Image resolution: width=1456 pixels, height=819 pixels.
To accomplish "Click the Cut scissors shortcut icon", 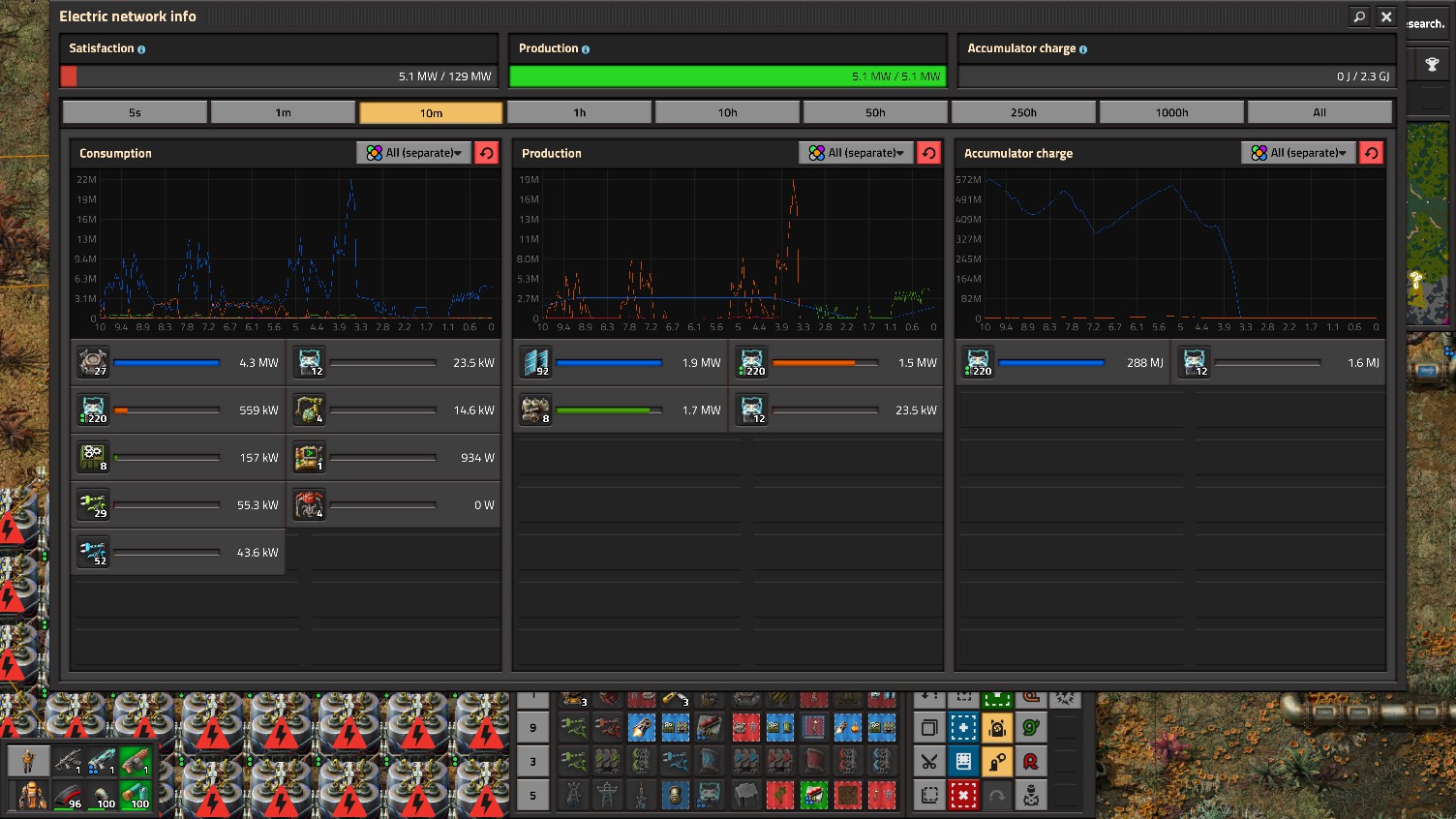I will pos(929,762).
